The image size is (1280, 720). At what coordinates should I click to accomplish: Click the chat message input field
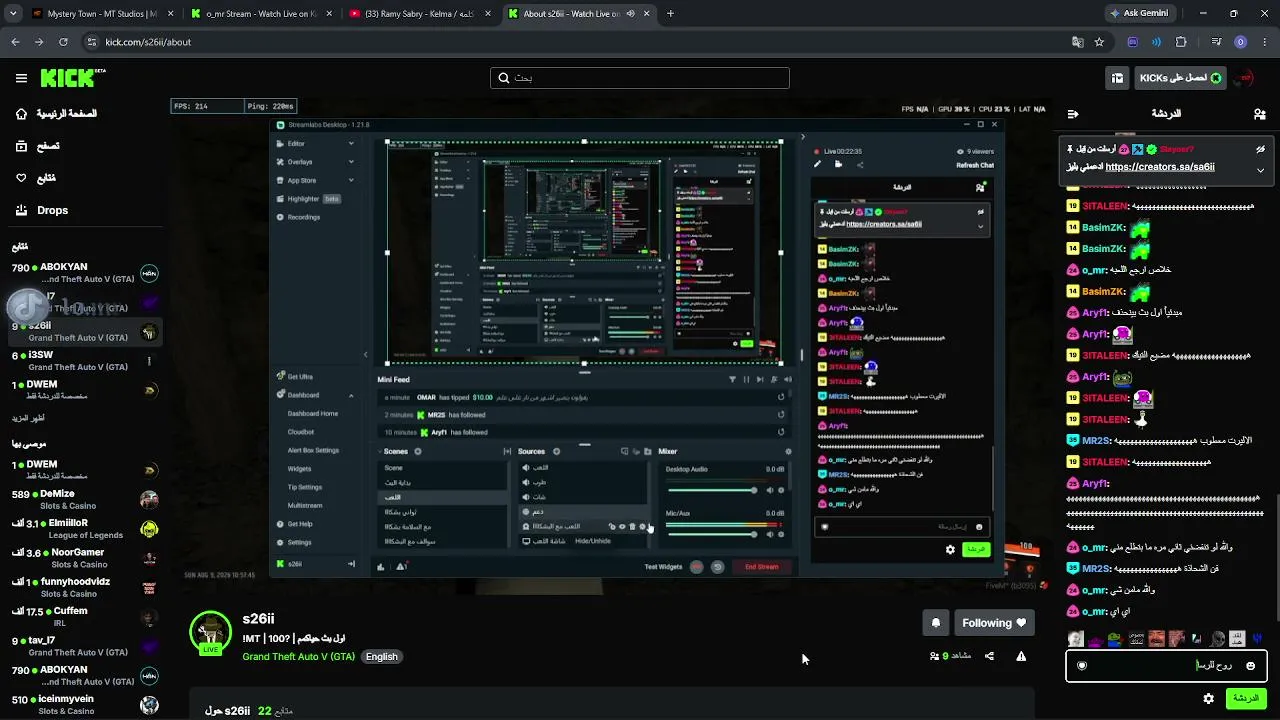point(1166,666)
